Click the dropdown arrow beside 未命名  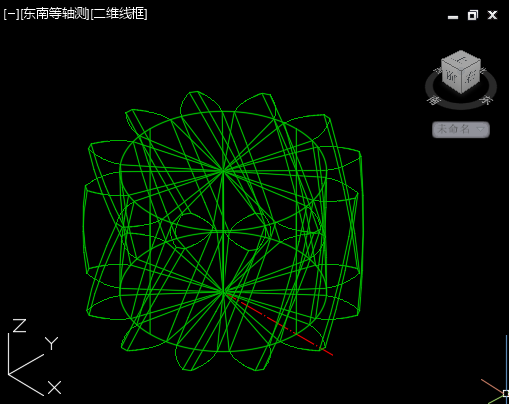click(x=481, y=129)
